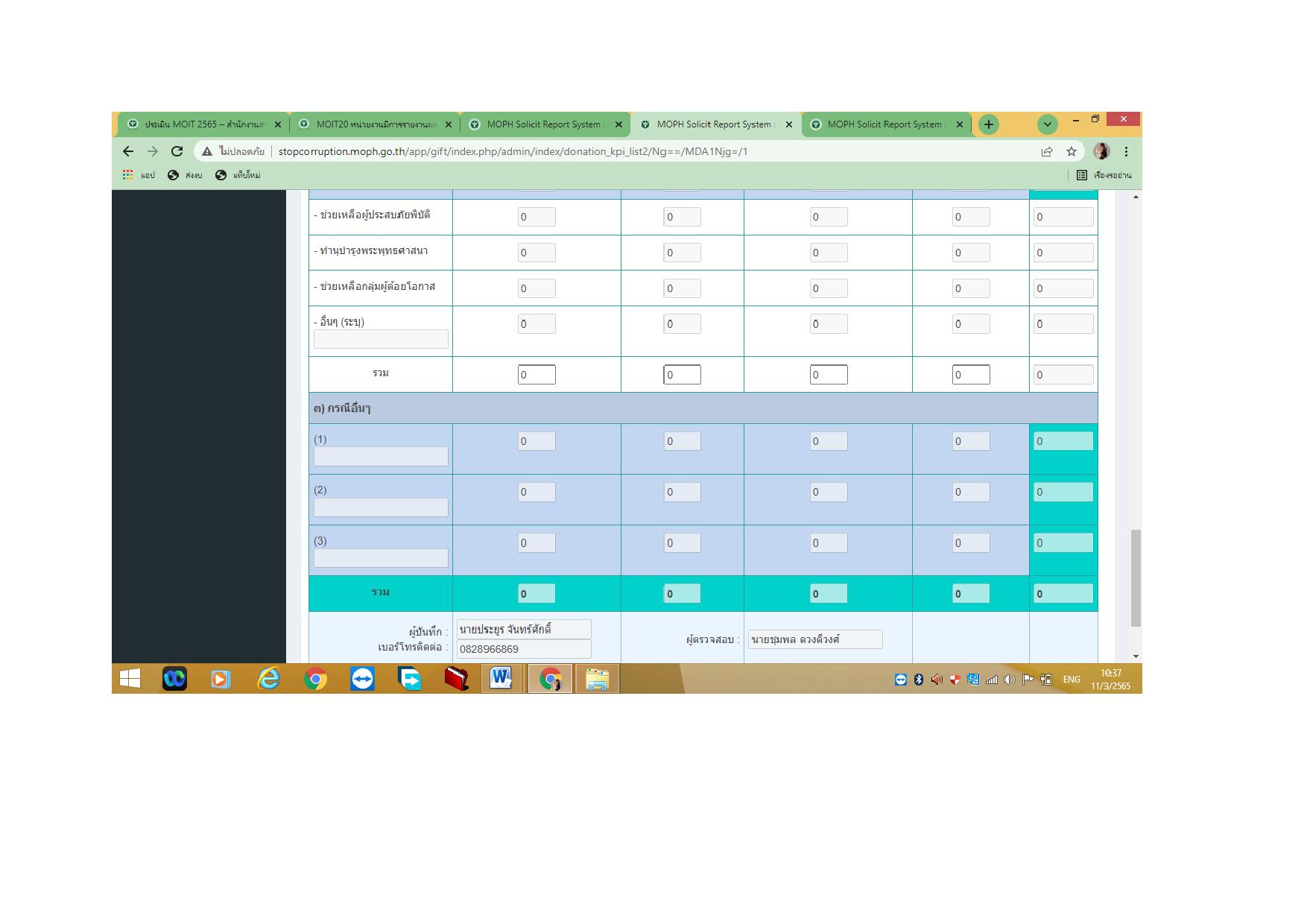1307x924 pixels.
Task: Close the ประเมิน MOIT 2565 tab
Action: (278, 124)
